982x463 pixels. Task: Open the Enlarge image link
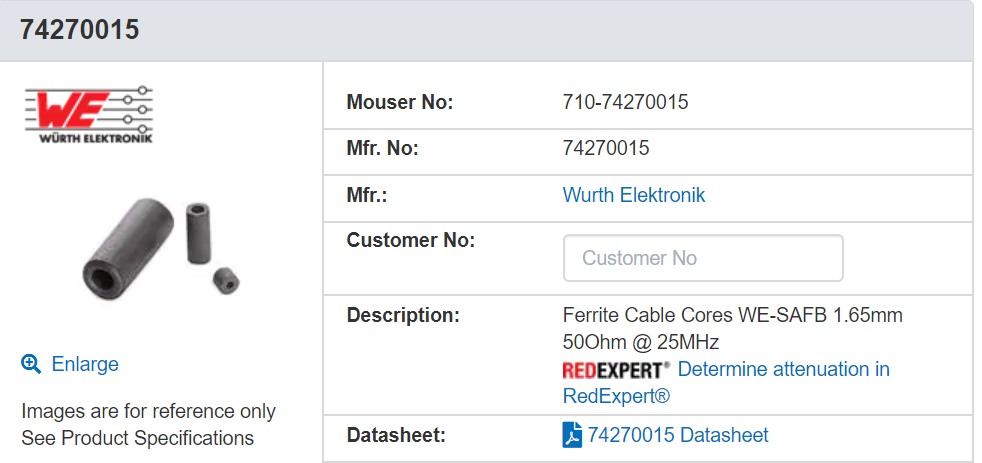point(85,364)
